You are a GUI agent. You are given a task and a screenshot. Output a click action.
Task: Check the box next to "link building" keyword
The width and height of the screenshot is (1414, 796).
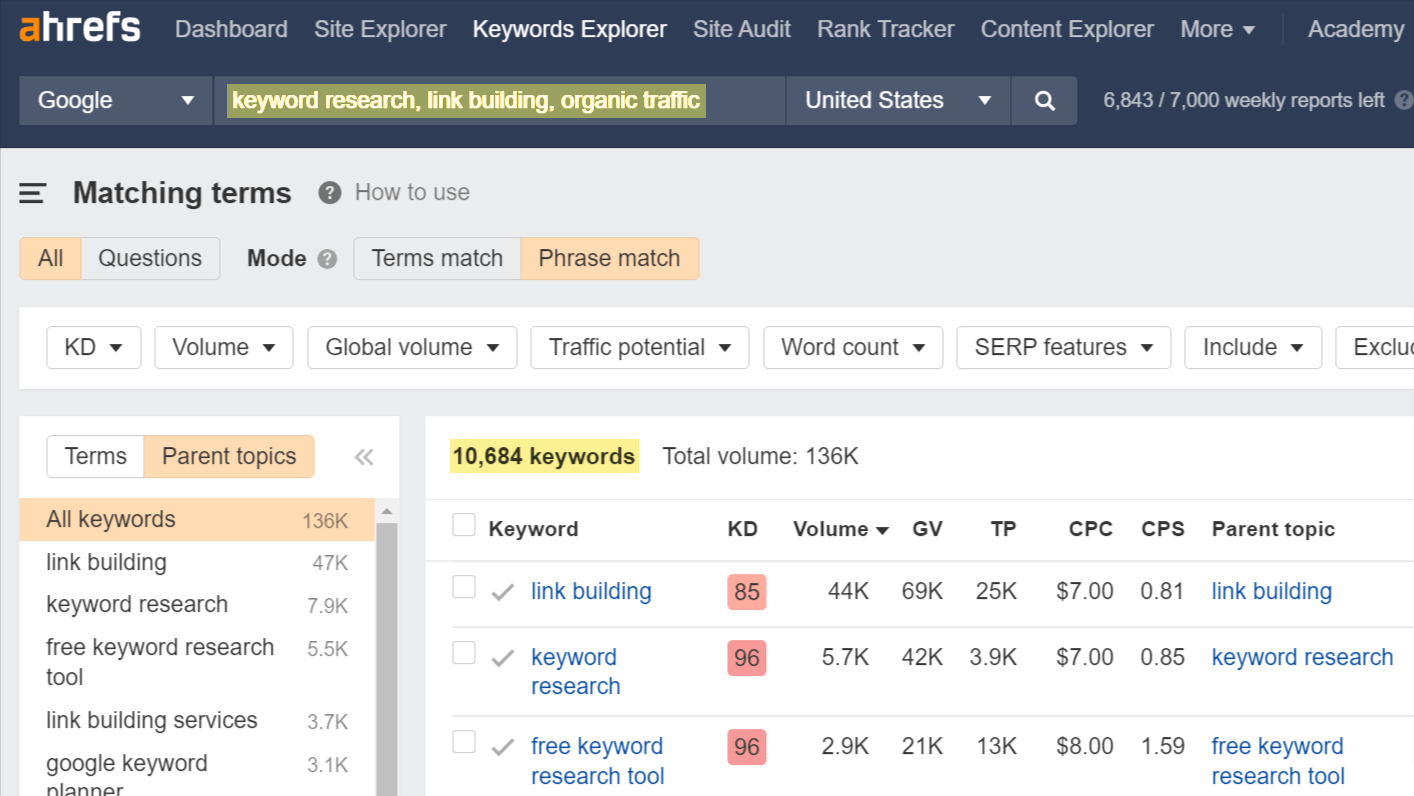463,591
